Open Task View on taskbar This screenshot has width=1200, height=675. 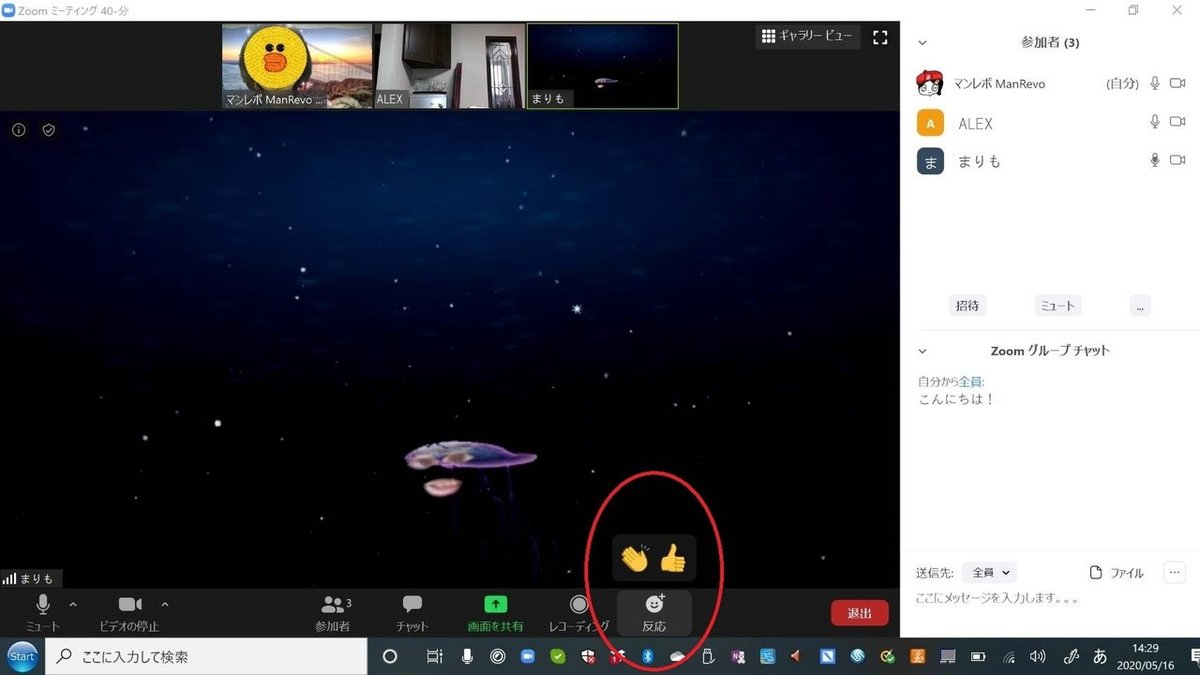tap(434, 657)
